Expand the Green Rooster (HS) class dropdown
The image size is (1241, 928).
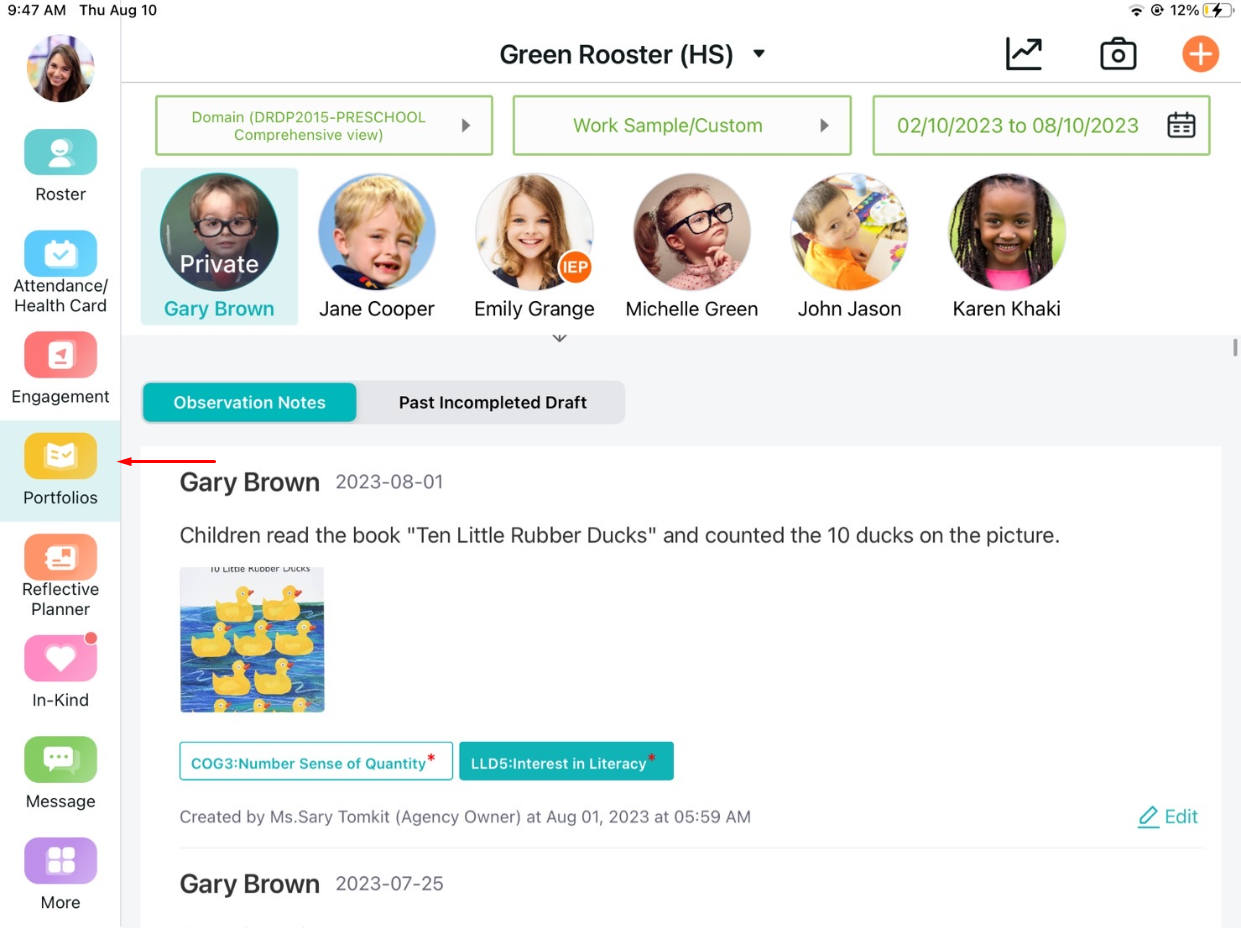tap(632, 54)
